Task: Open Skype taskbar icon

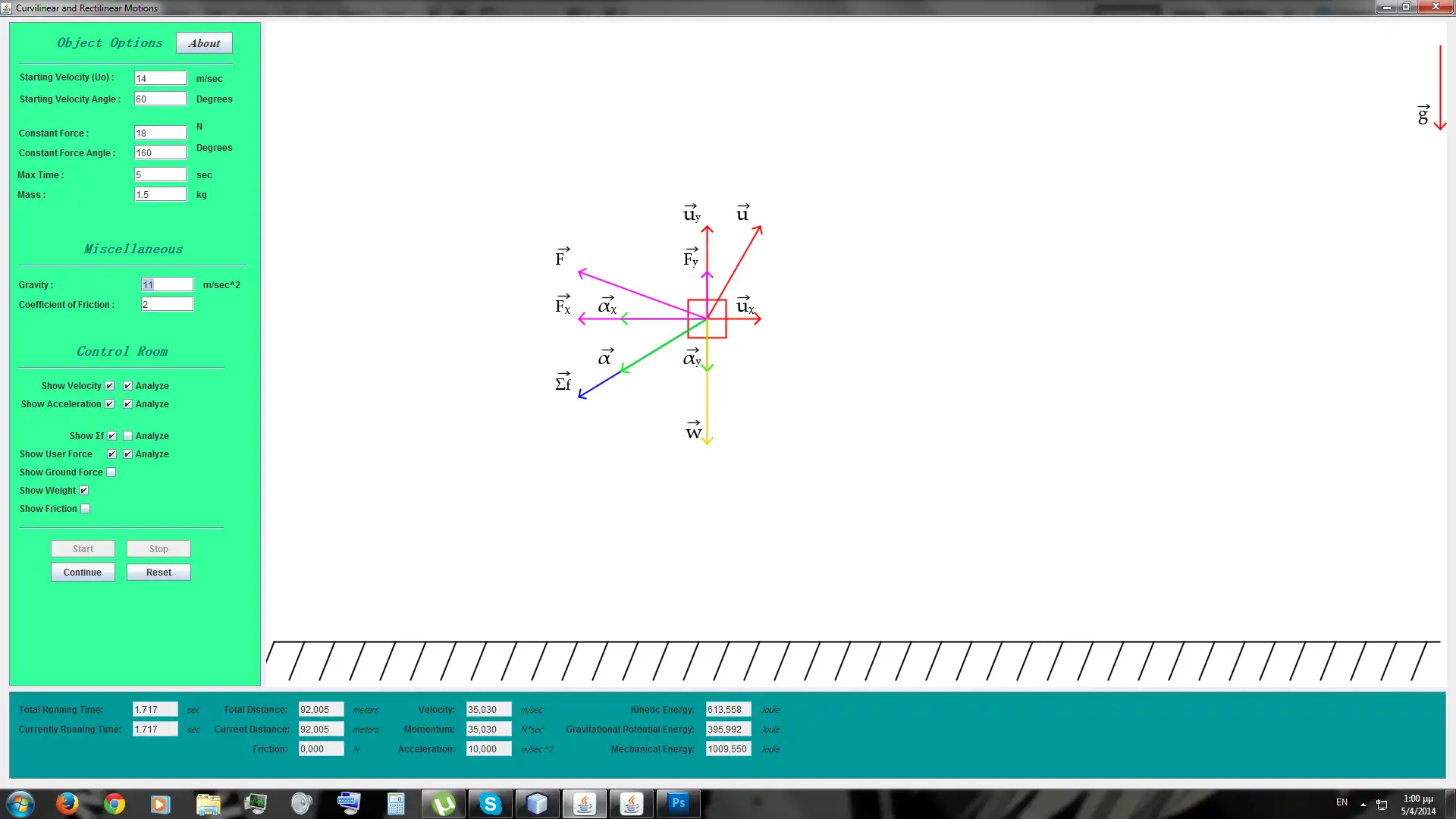Action: pos(490,803)
